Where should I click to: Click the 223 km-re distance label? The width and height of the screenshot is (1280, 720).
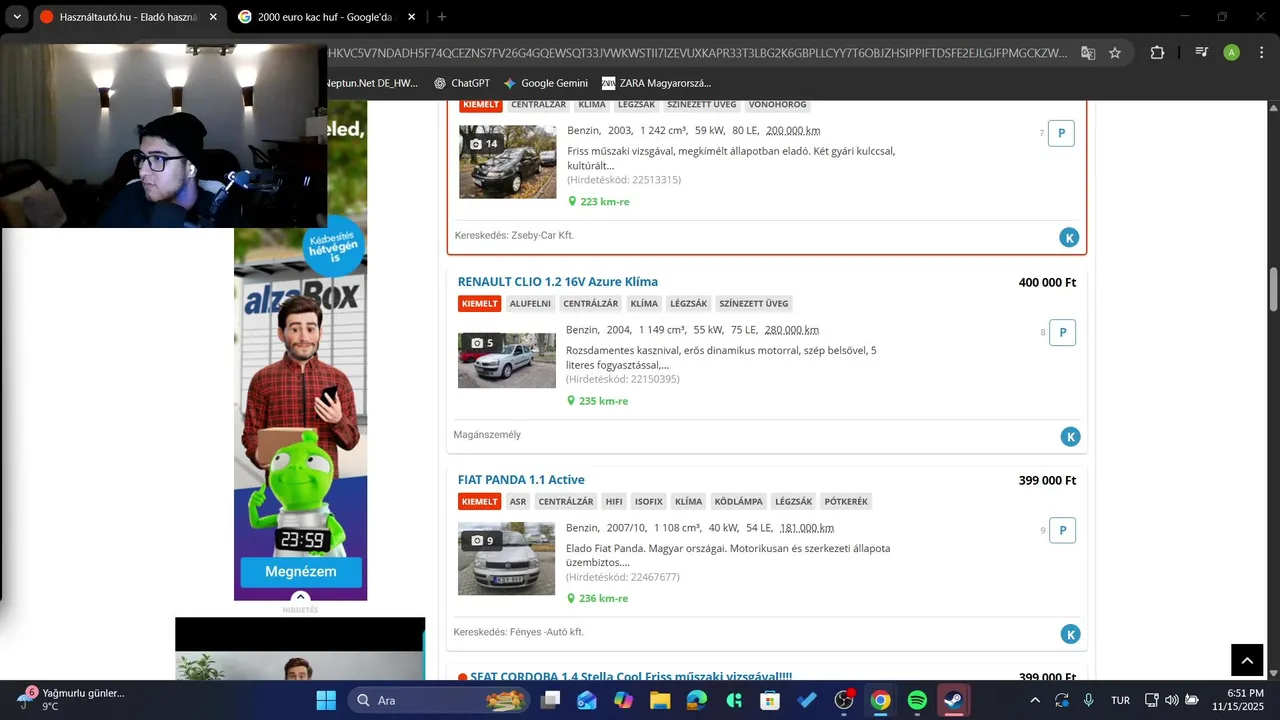604,202
